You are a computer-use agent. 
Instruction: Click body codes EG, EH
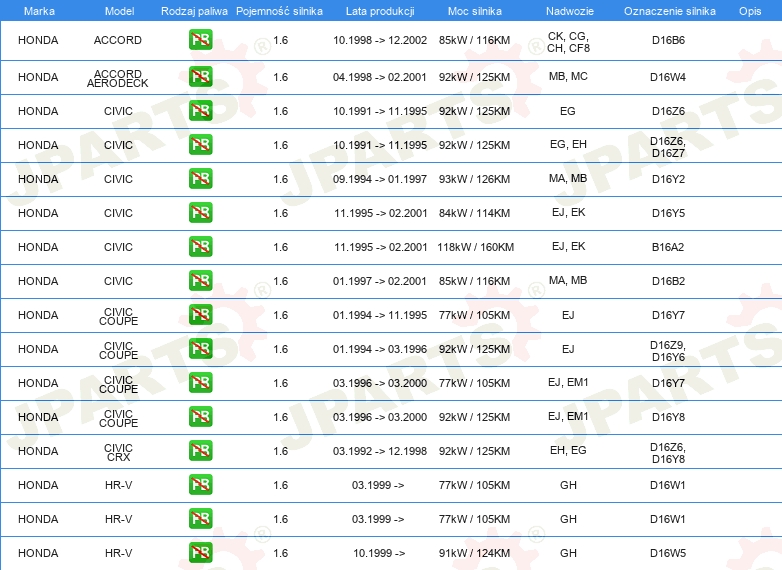click(x=568, y=144)
